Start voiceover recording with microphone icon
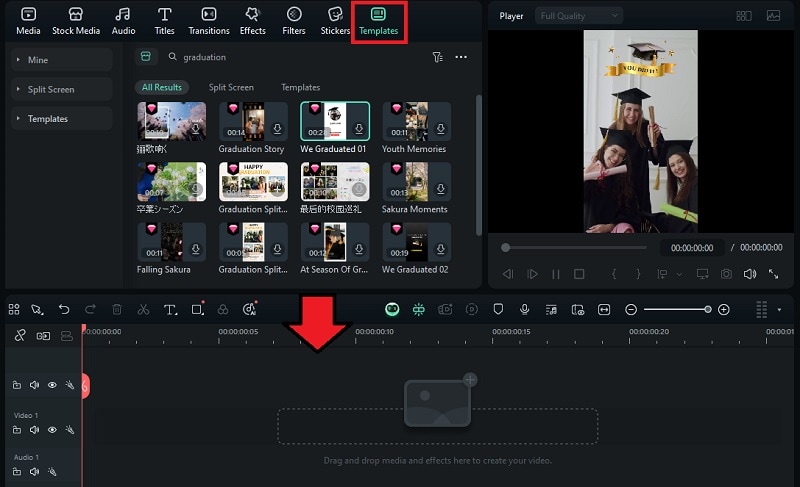800x487 pixels. pos(524,309)
